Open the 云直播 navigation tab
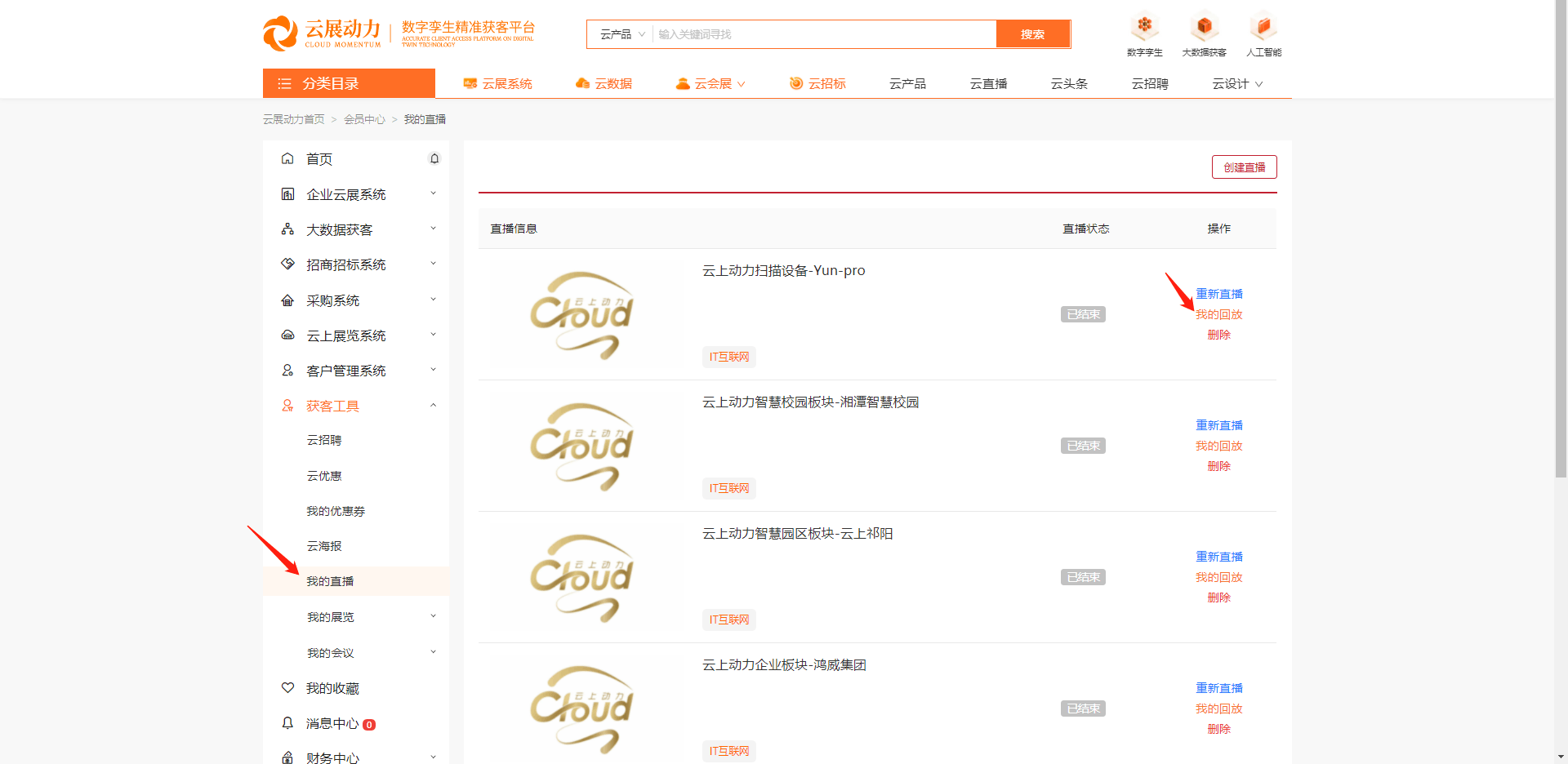Screen dimensions: 1568x764 988,84
